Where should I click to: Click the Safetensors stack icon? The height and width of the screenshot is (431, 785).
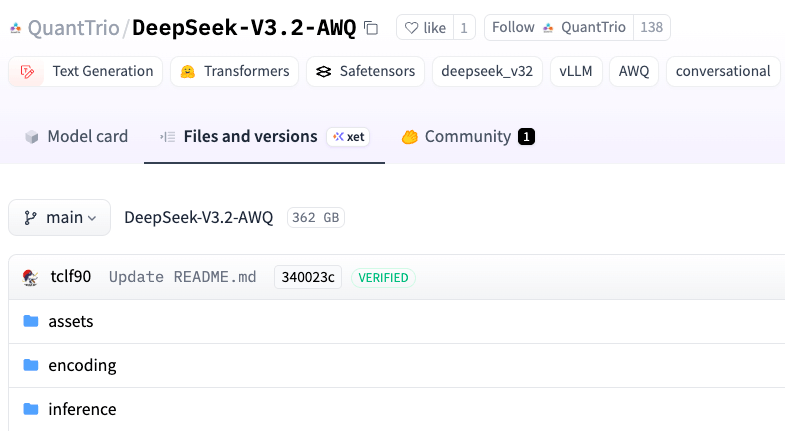(323, 72)
